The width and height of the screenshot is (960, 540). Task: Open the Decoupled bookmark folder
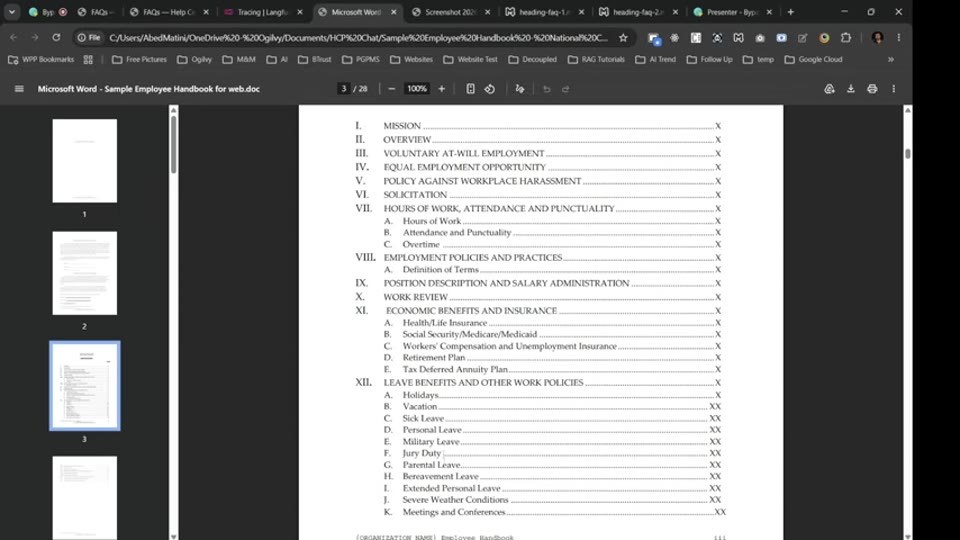pyautogui.click(x=533, y=59)
